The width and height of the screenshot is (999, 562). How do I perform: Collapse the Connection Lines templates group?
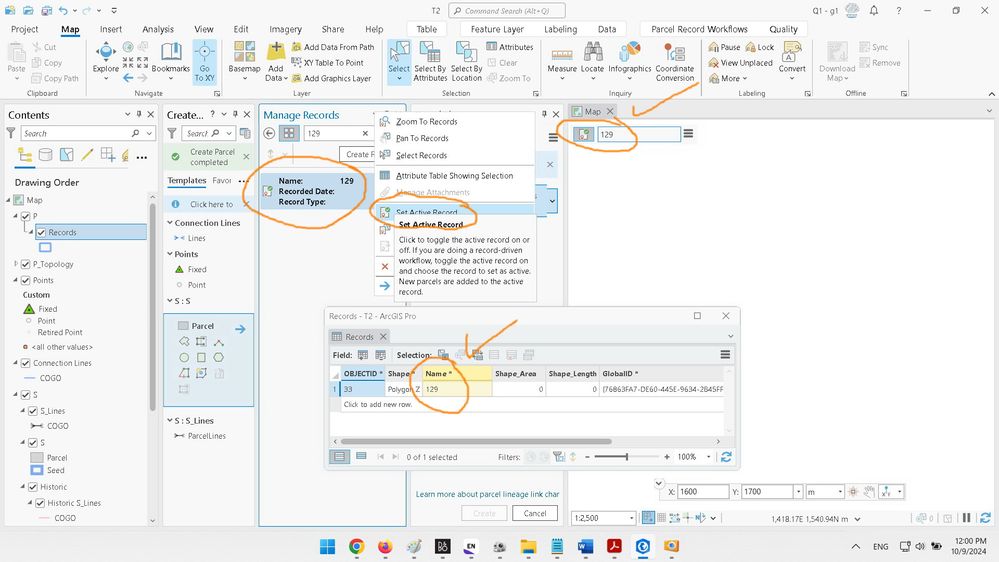pyautogui.click(x=170, y=223)
